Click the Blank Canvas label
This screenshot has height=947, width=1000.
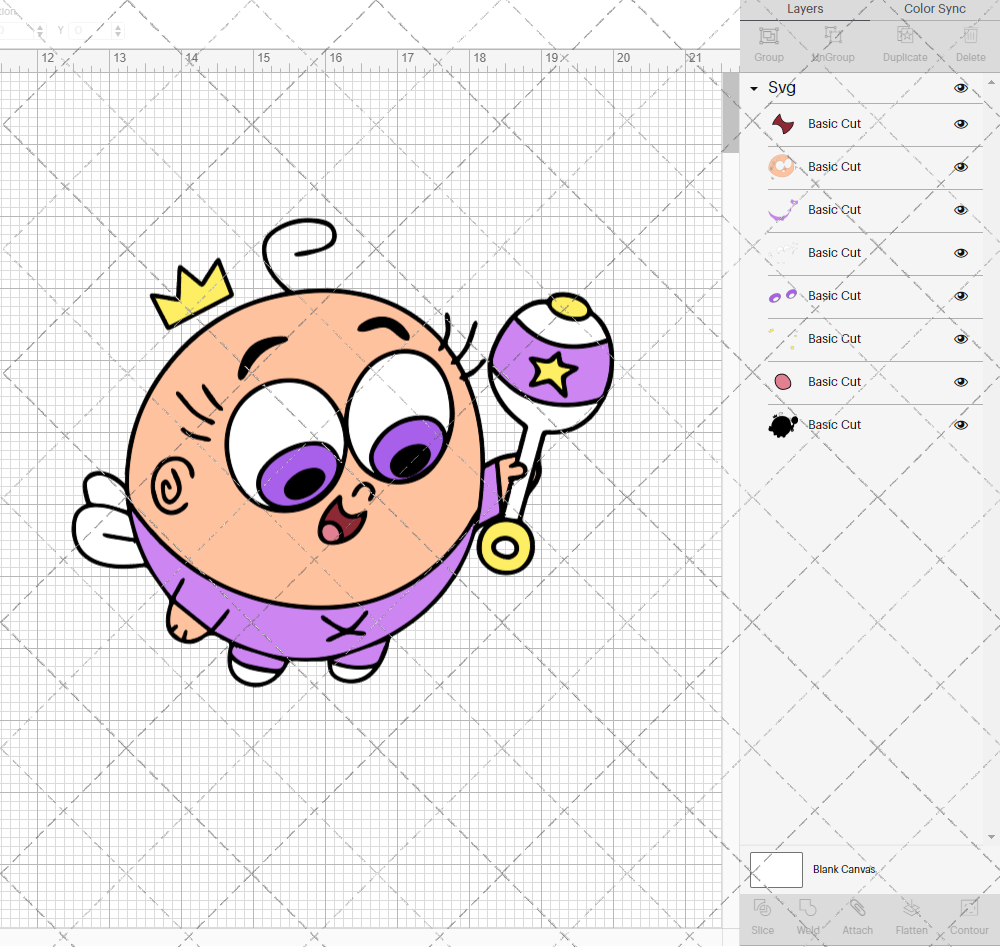tap(844, 869)
